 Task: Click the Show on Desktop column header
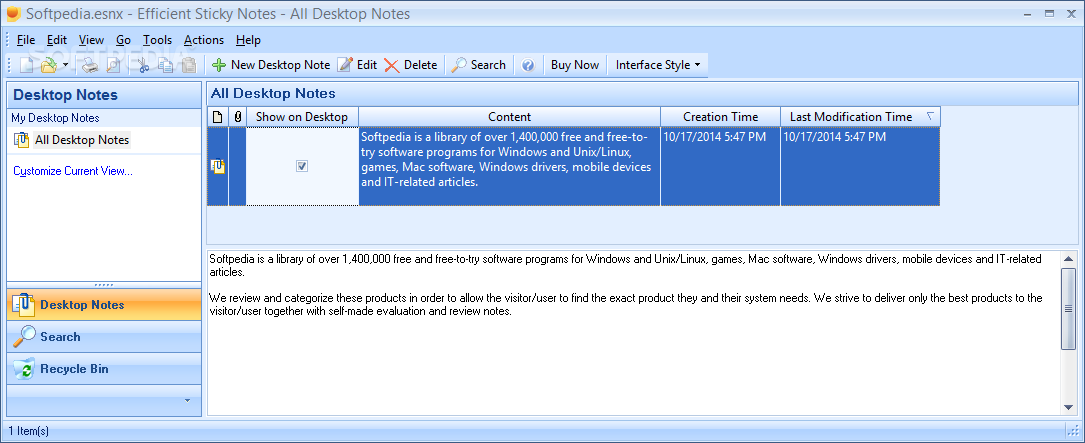302,117
